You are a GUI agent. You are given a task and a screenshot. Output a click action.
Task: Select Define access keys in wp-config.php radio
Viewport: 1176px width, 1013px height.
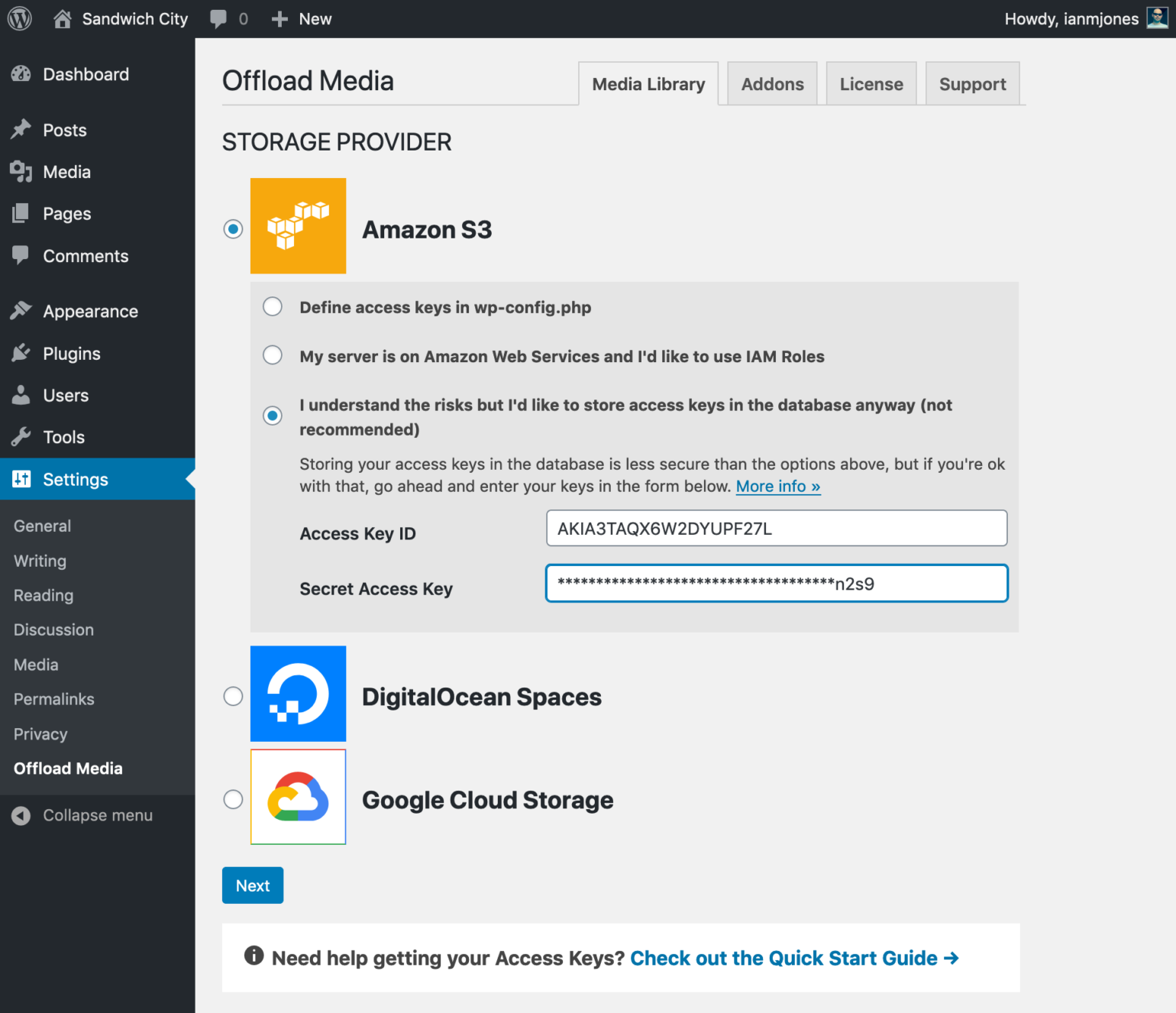tap(273, 306)
